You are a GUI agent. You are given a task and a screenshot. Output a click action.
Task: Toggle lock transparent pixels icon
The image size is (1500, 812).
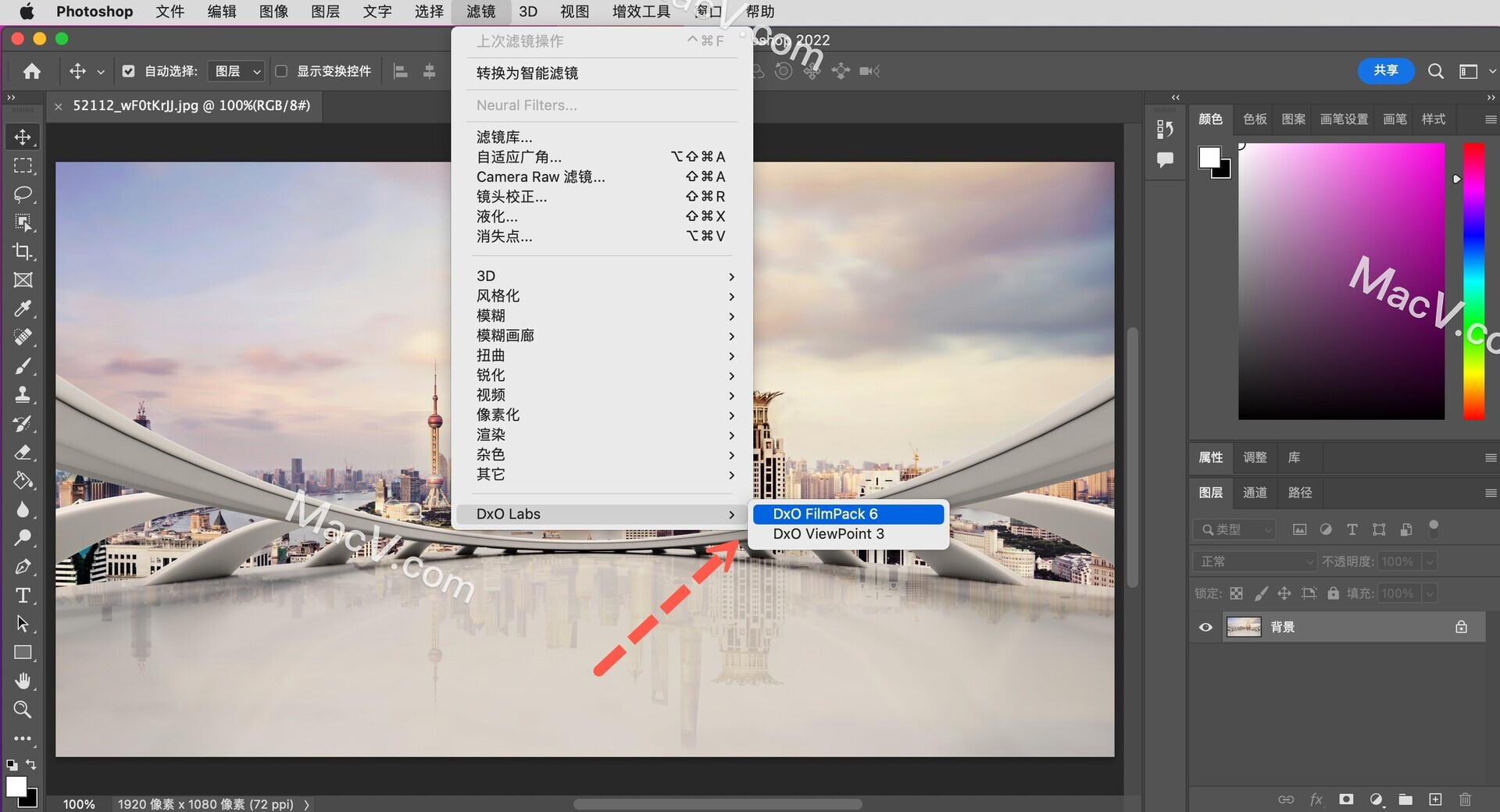1236,593
